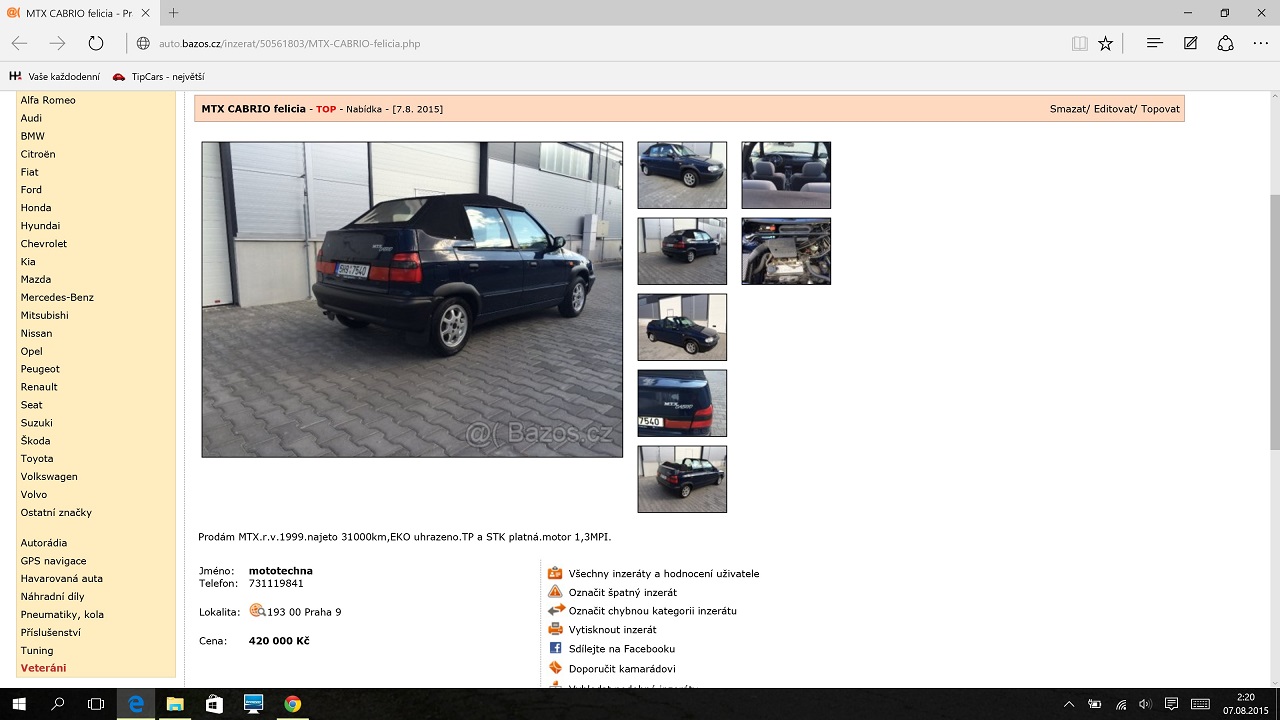
Task: Open a new browser tab
Action: click(173, 13)
